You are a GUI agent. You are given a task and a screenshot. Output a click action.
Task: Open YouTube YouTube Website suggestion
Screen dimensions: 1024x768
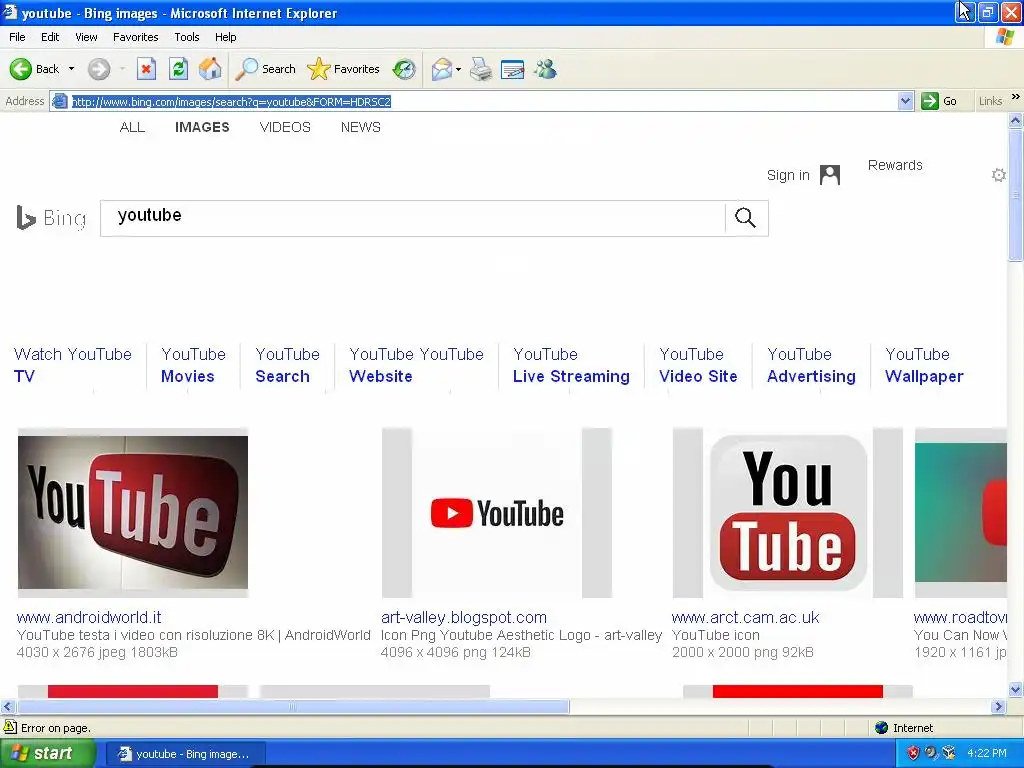tap(416, 365)
